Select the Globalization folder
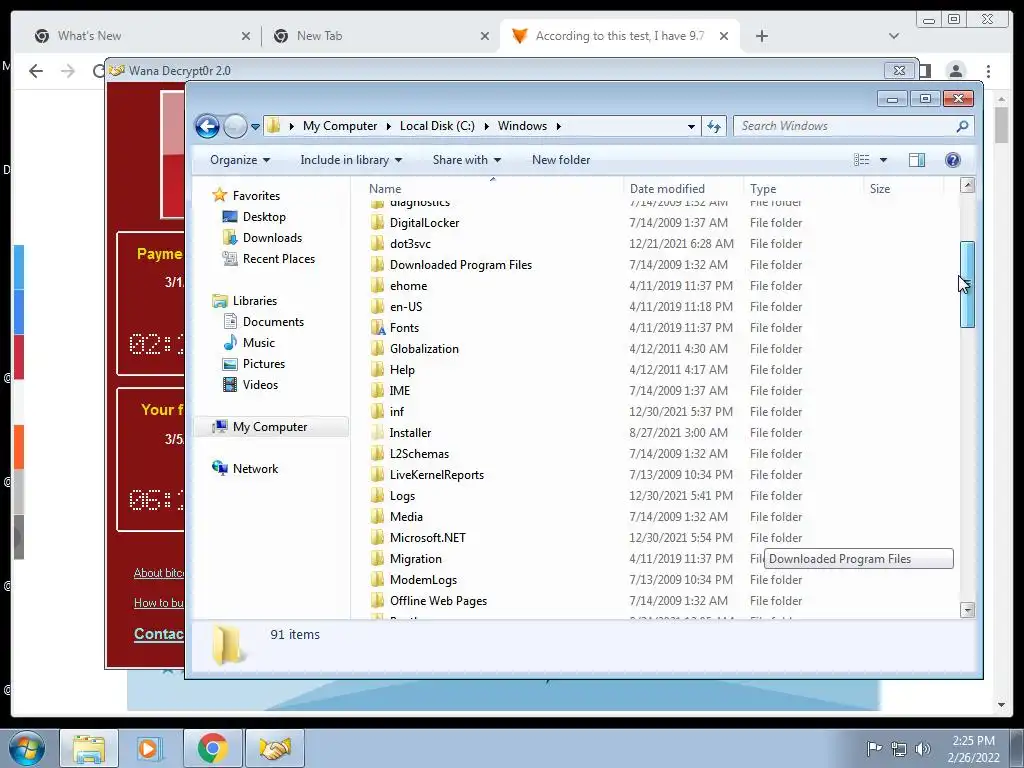The height and width of the screenshot is (768, 1024). tap(424, 349)
